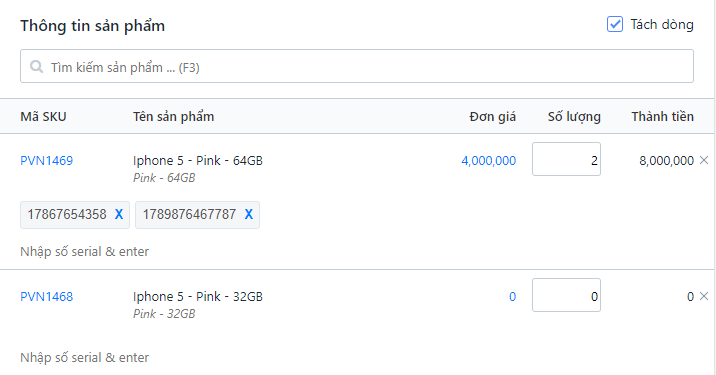Edit unit price 0 for PVN1468
The image size is (716, 375).
[x=512, y=297]
